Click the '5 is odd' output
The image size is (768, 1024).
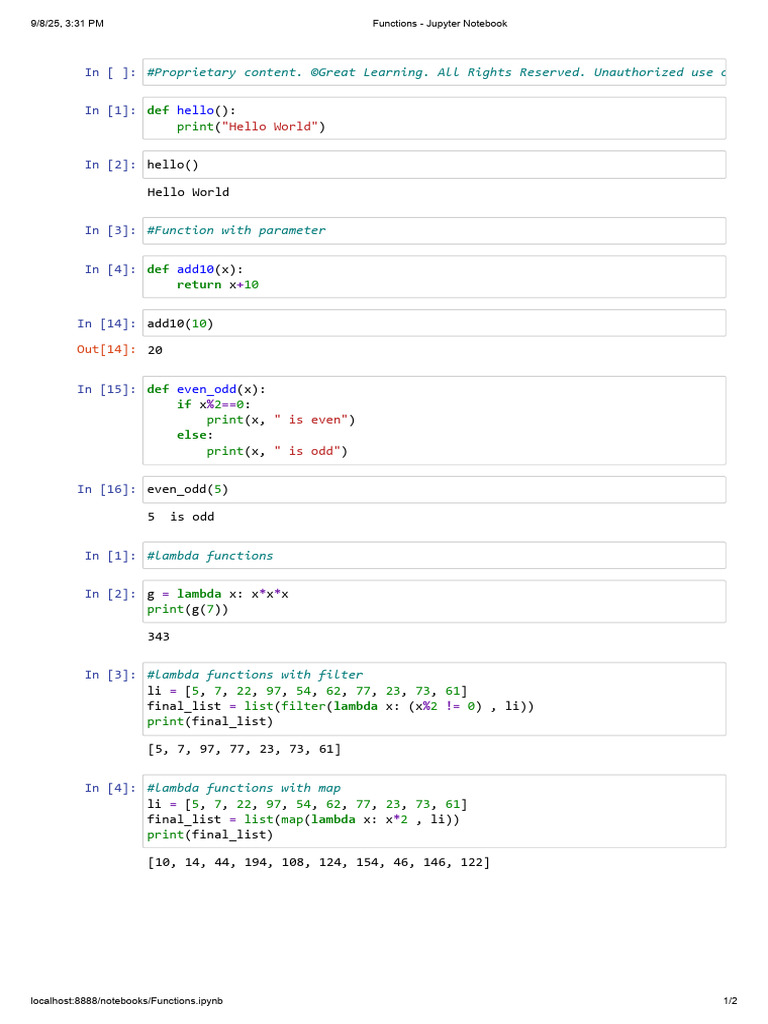coord(181,517)
